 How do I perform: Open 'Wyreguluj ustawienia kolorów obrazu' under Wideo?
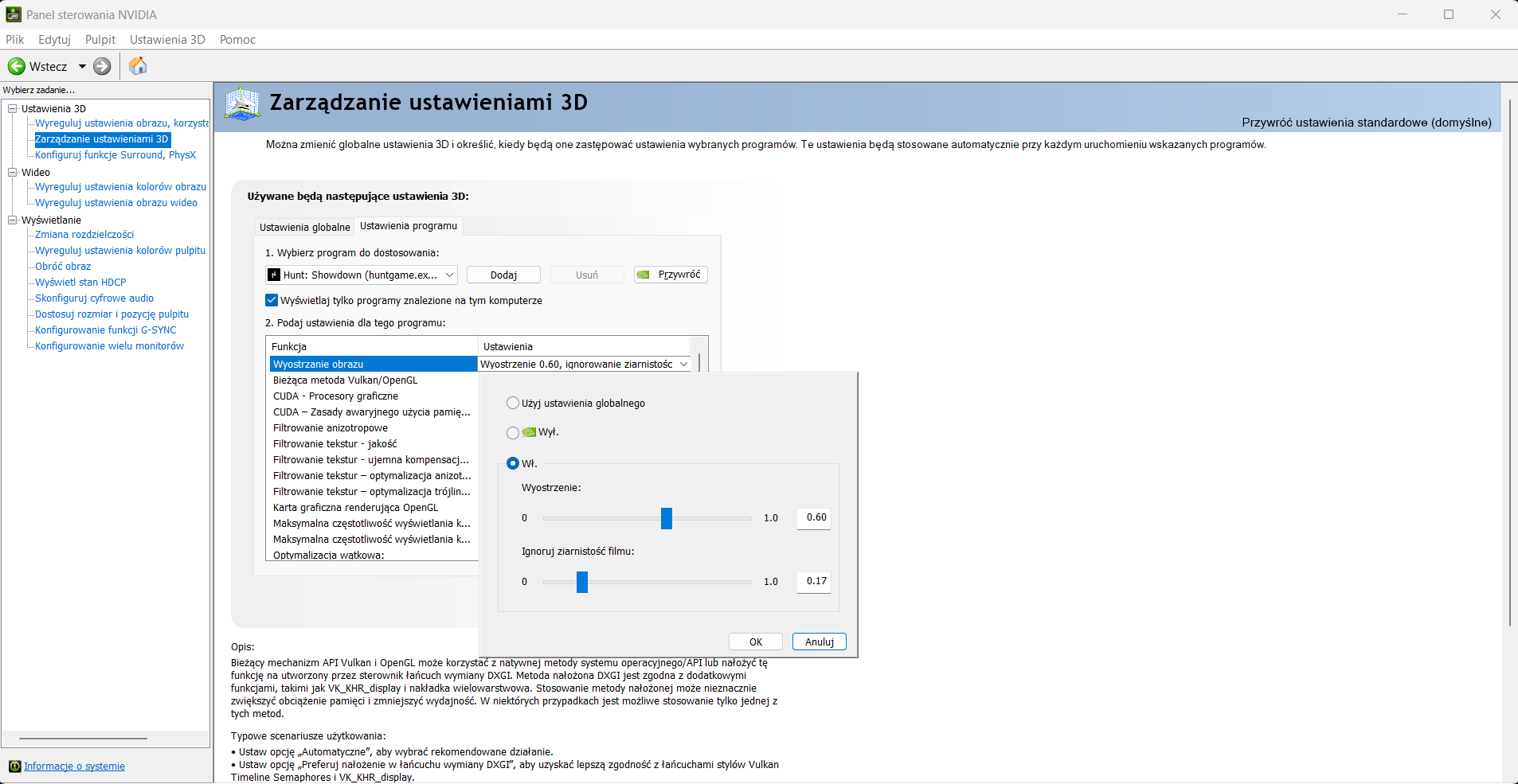point(120,187)
